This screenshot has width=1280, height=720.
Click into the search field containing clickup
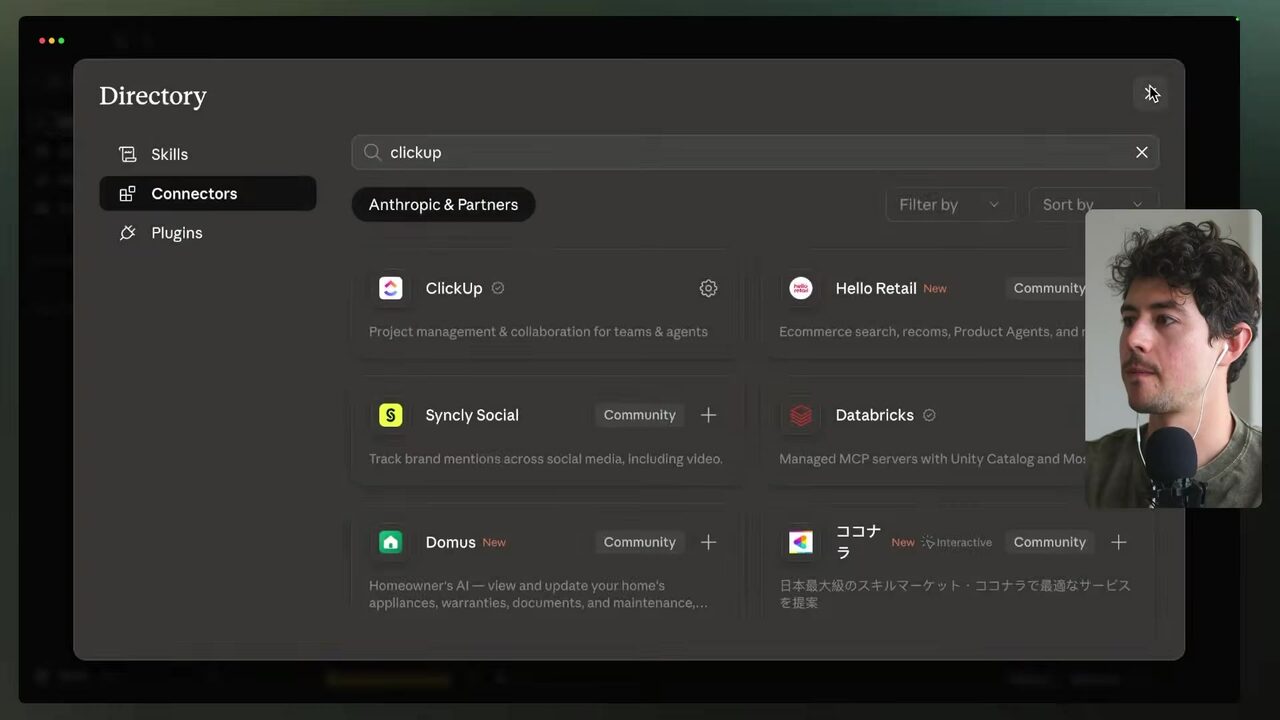click(x=755, y=152)
